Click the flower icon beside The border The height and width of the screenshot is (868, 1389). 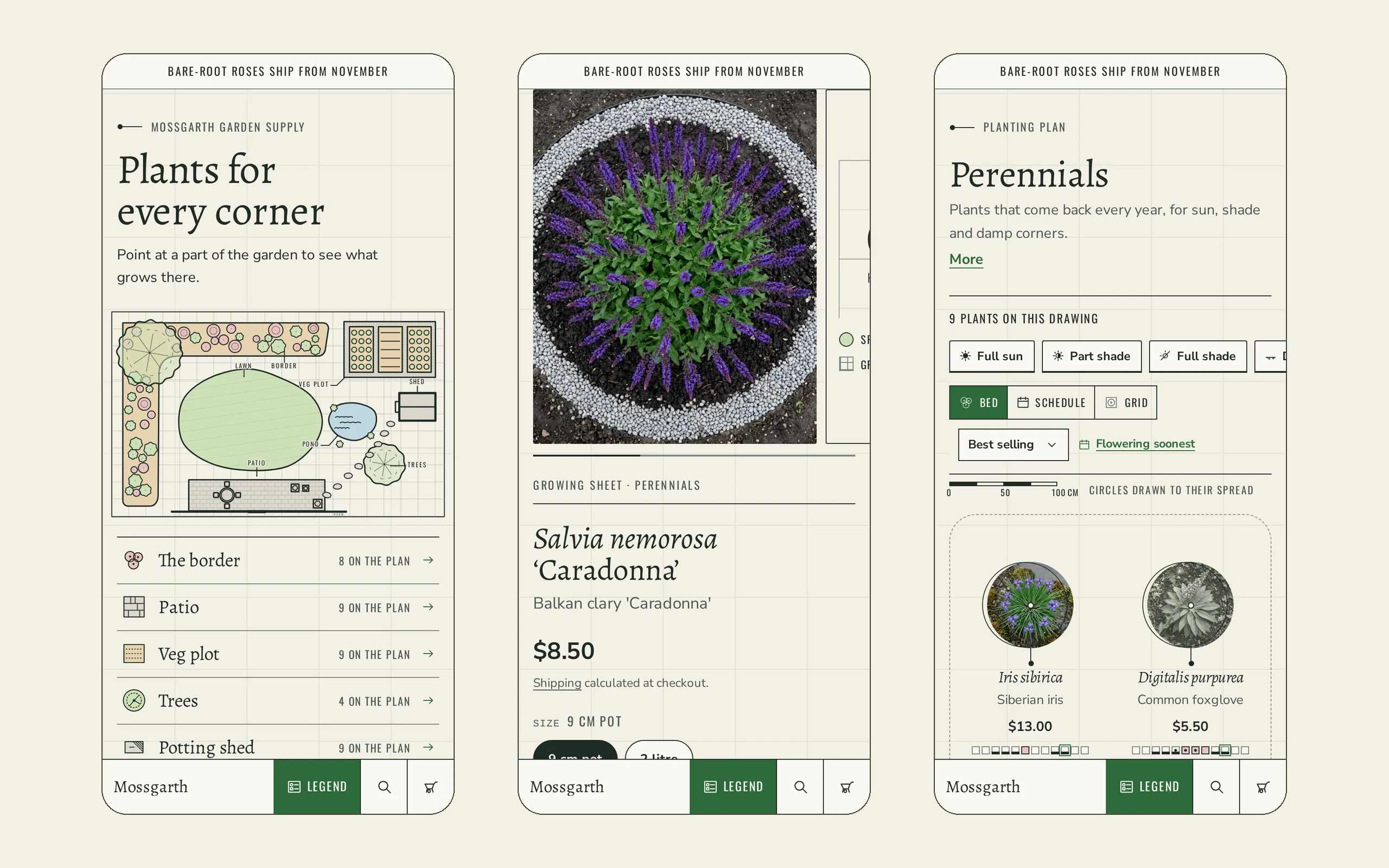click(133, 560)
